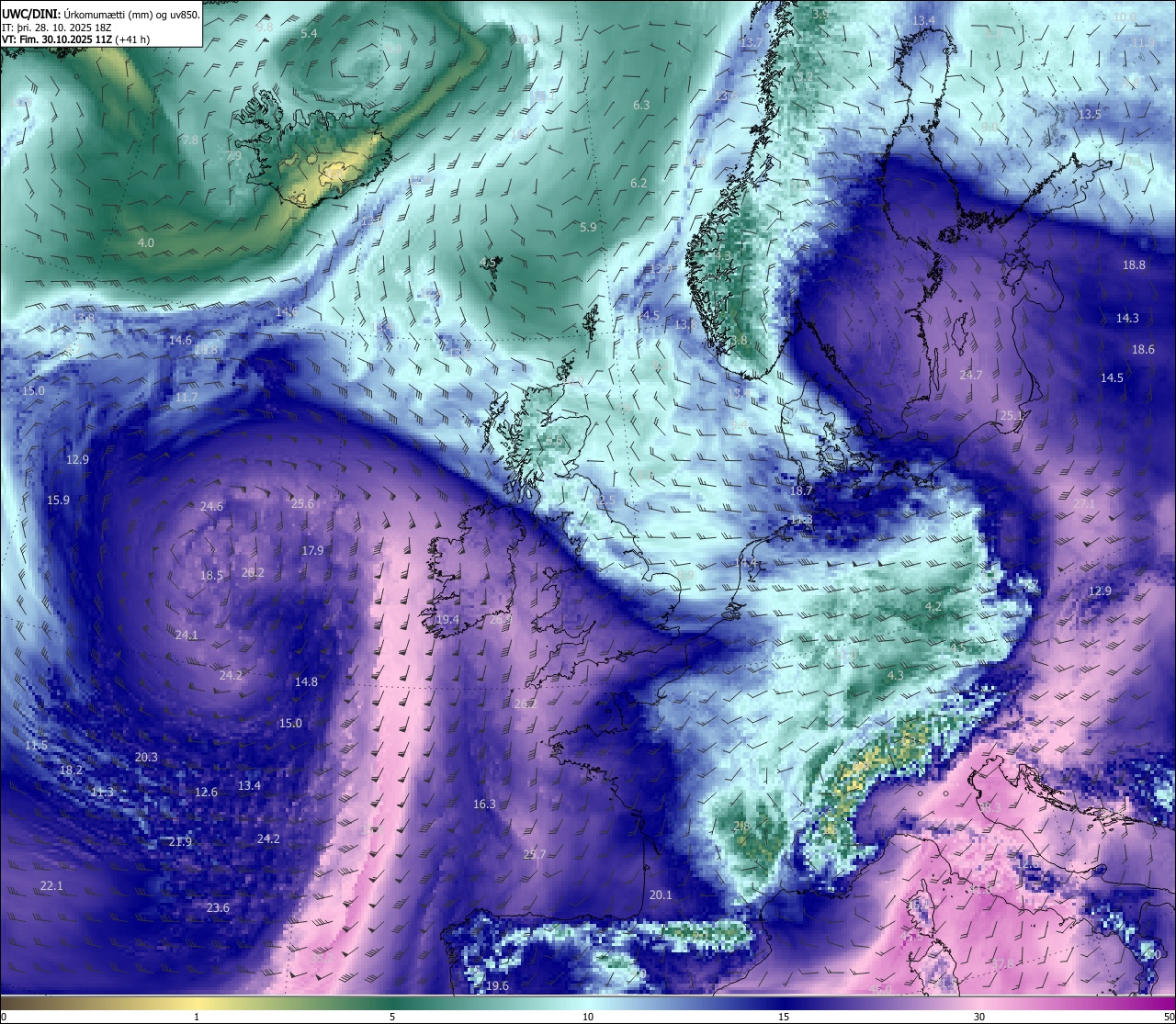1176x1024 pixels.
Task: Click the 4.3 value label
Action: click(x=896, y=675)
